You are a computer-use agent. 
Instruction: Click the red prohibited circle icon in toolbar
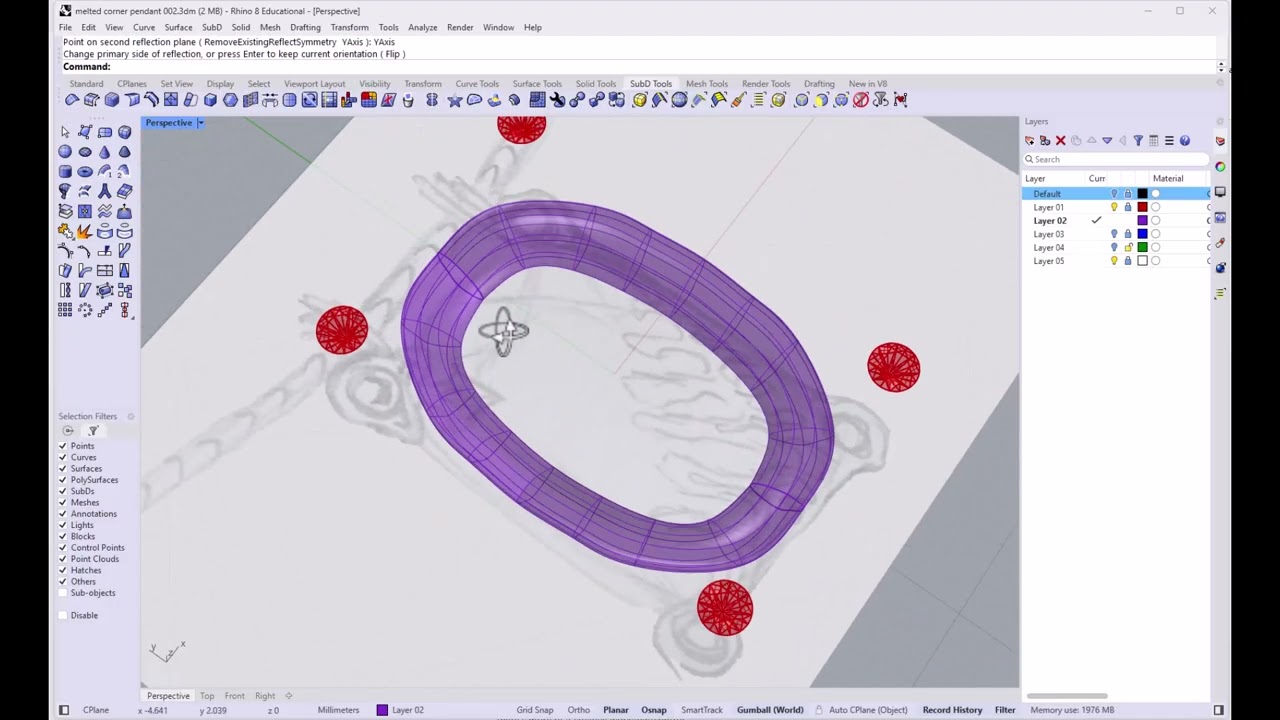(x=861, y=99)
